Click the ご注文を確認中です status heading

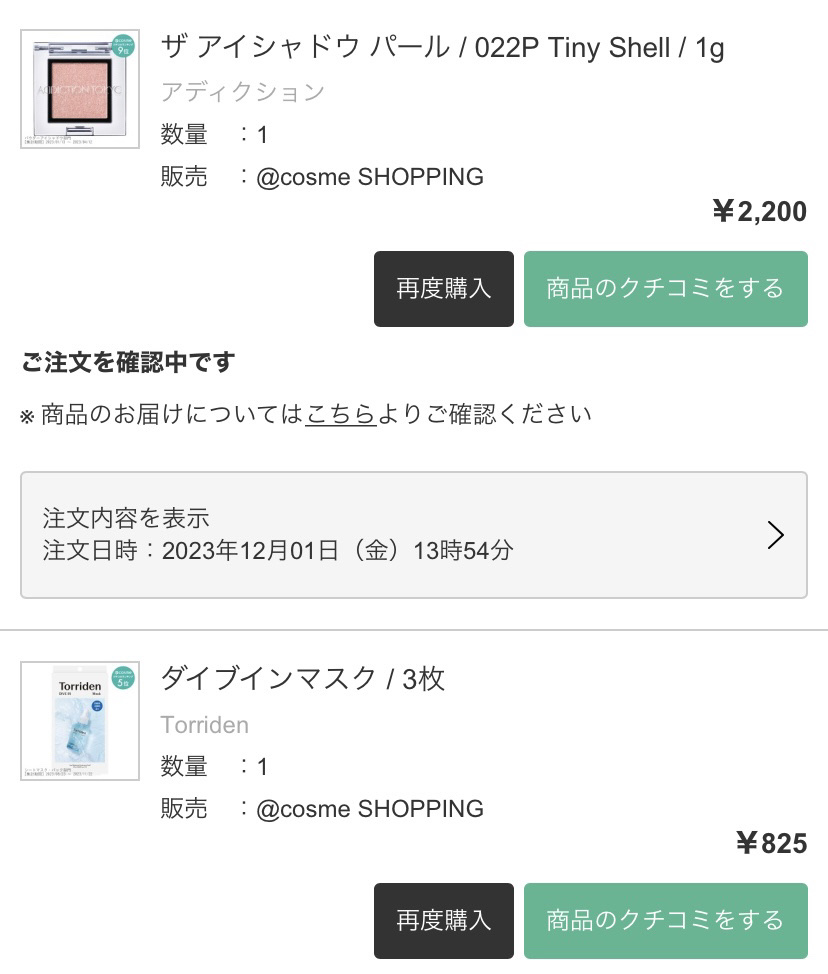tap(127, 363)
